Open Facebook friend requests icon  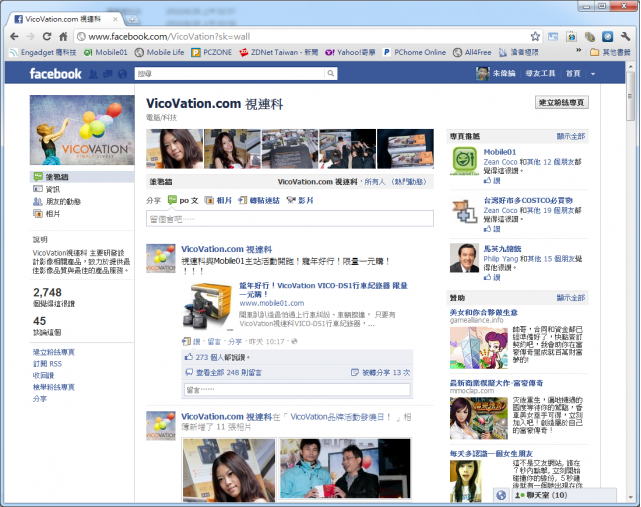[93, 74]
